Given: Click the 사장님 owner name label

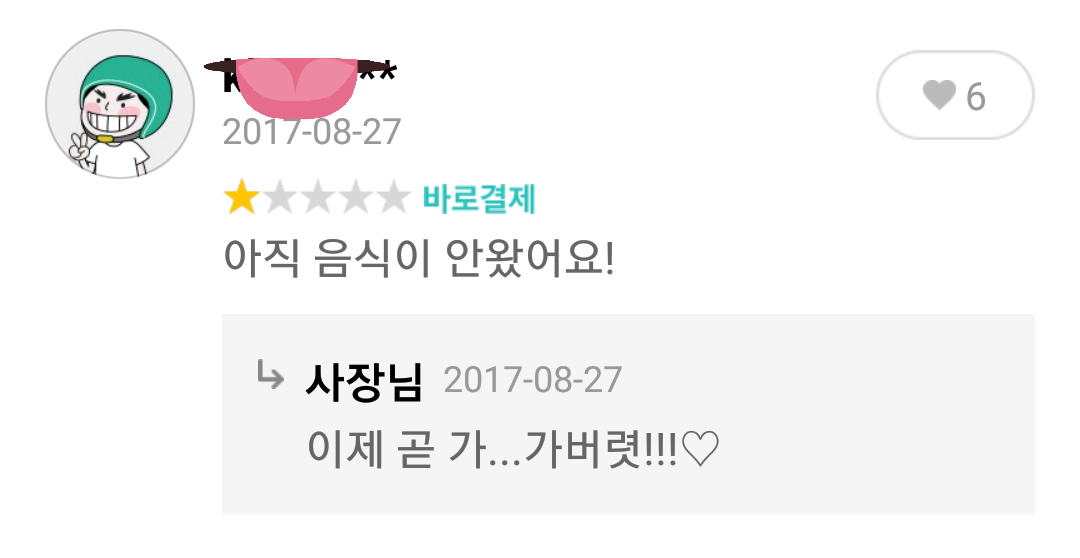Looking at the screenshot, I should tap(364, 382).
